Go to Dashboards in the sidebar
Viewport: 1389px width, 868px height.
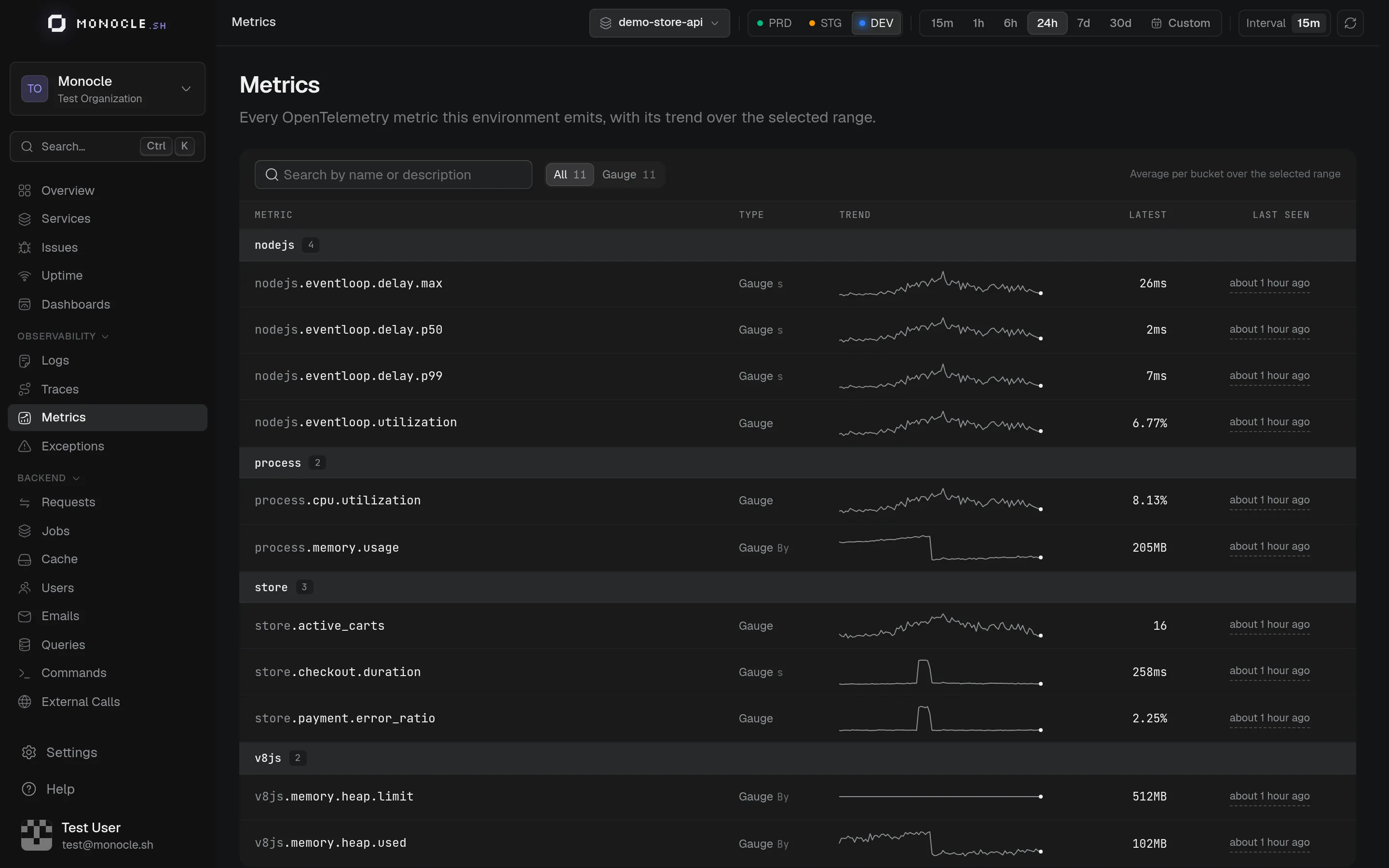click(x=108, y=304)
